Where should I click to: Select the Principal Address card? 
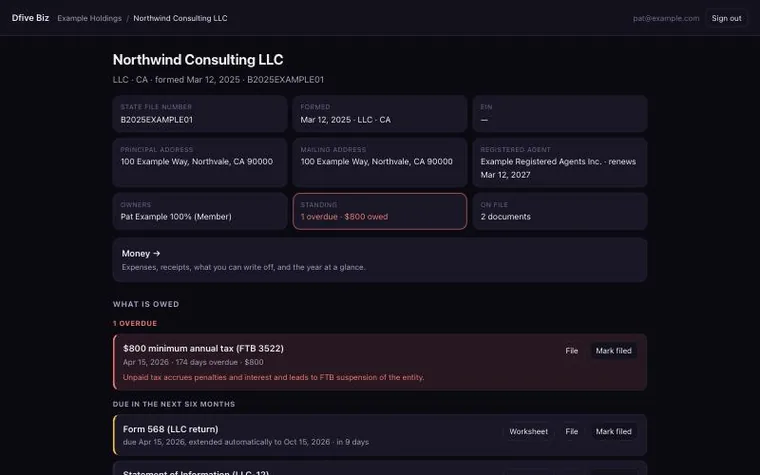click(200, 163)
